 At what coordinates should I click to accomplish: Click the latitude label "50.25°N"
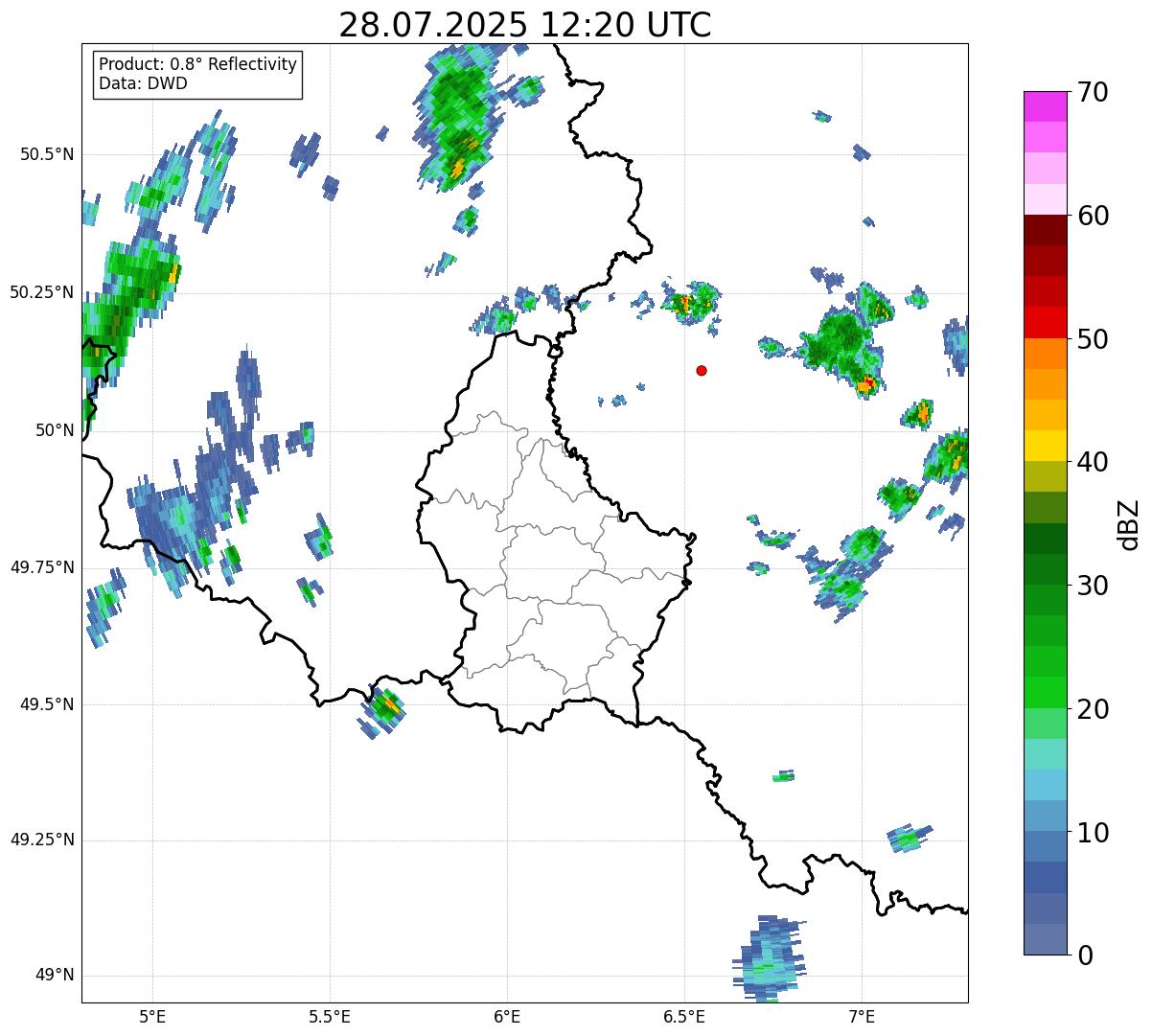[42, 292]
